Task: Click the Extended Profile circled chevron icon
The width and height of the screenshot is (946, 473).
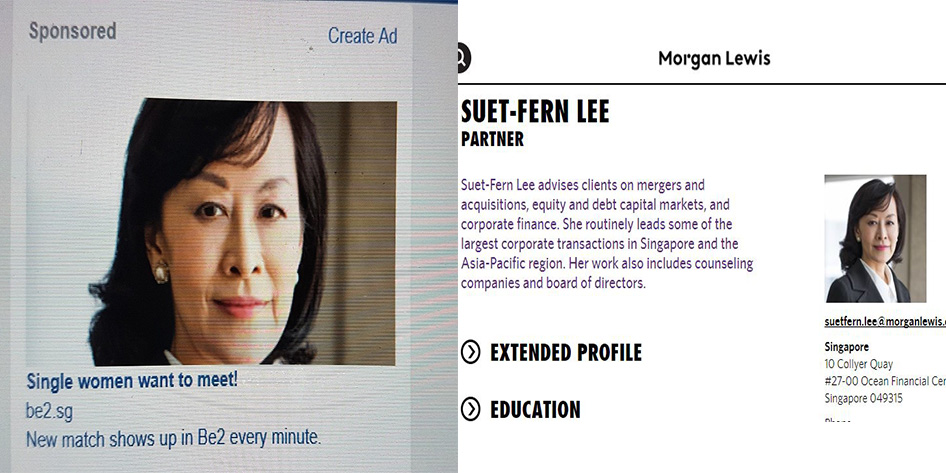Action: (x=471, y=352)
